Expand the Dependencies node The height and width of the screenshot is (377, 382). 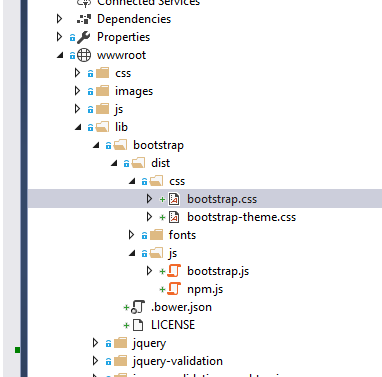point(59,19)
